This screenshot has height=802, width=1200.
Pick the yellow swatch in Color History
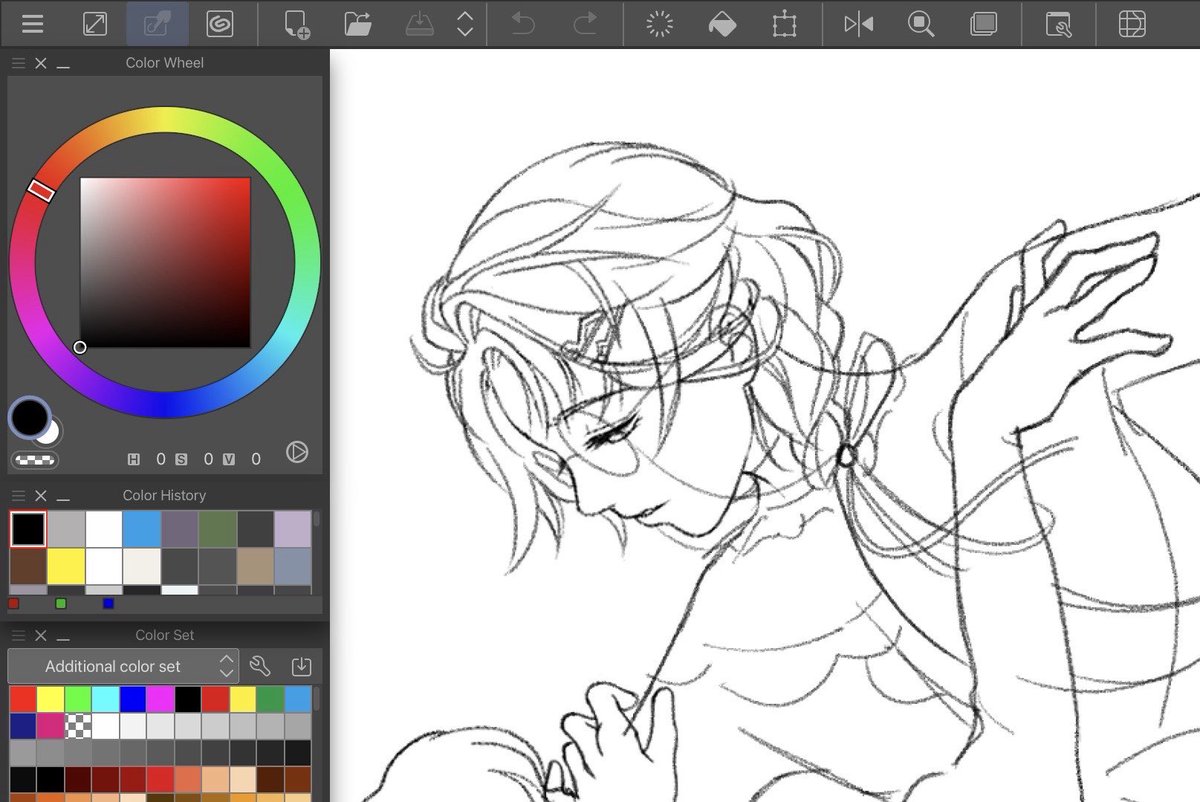[x=66, y=566]
